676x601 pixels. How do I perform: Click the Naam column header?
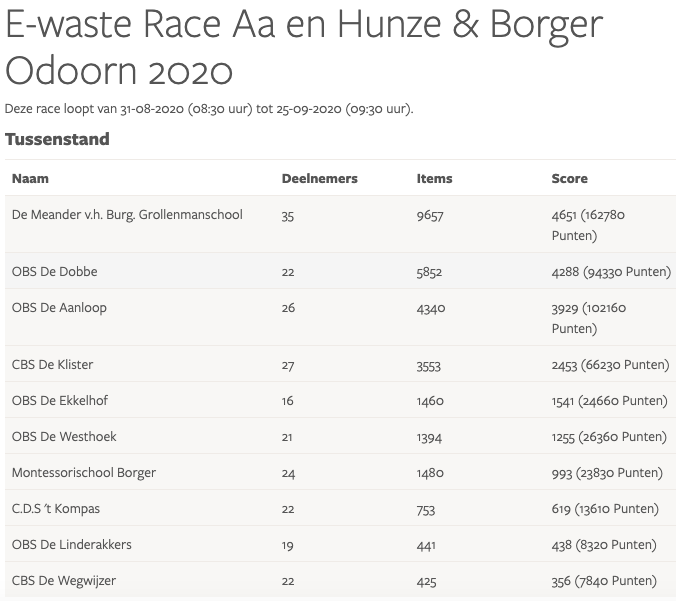tap(30, 178)
